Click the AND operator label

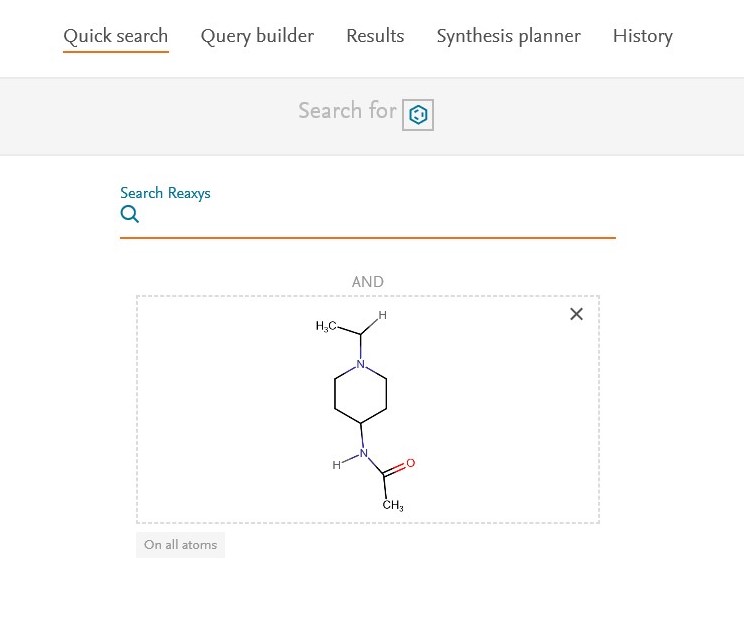[x=367, y=282]
